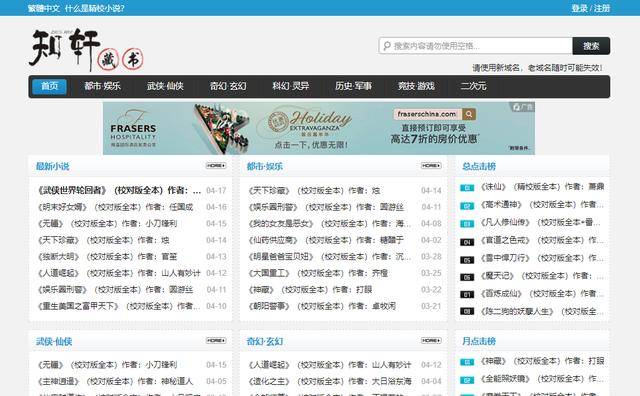Click rank badge 02 beside 《高术通神》
640x396 pixels.
point(467,206)
